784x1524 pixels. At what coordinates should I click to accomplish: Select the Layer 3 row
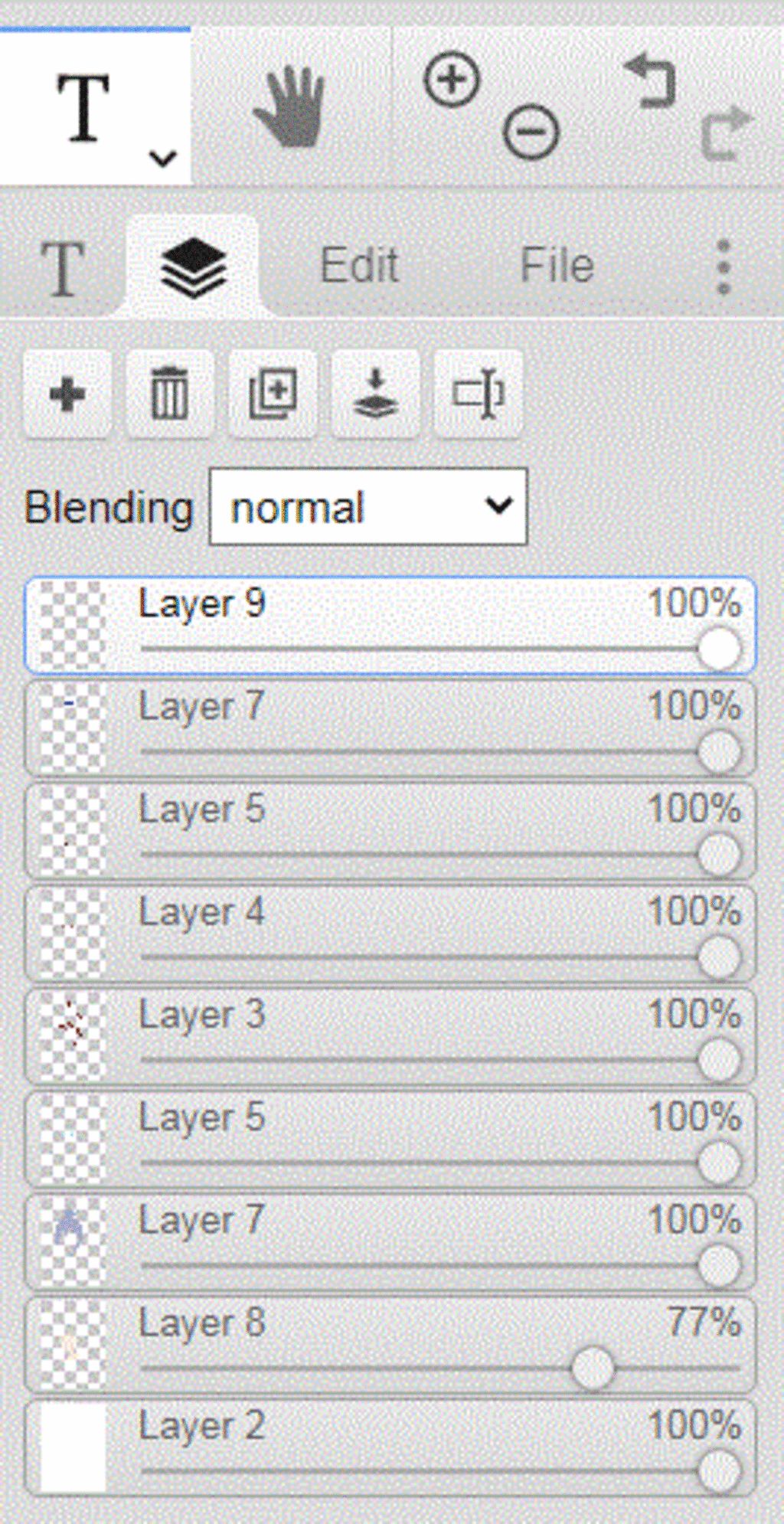(x=390, y=1037)
